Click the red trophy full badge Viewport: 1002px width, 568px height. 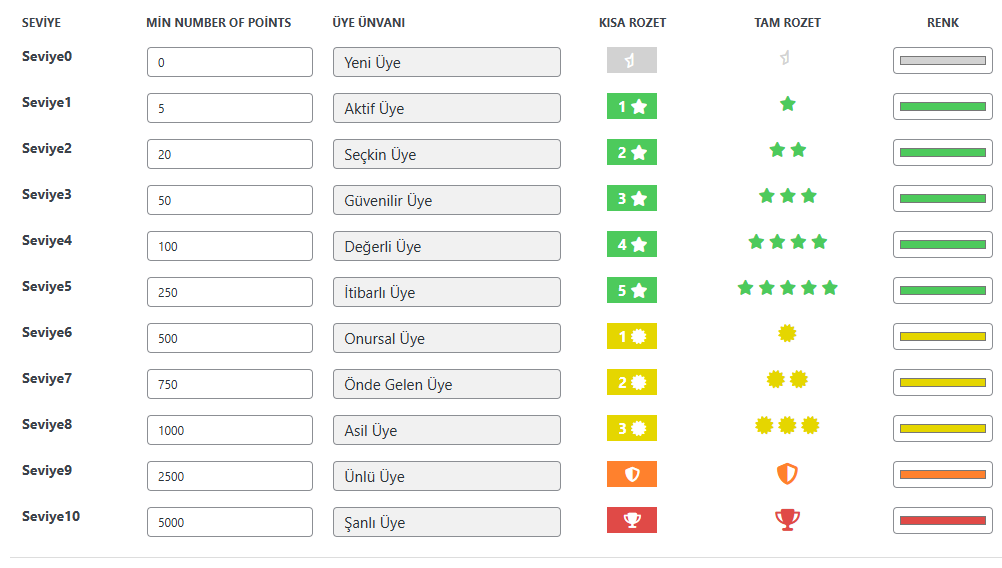[787, 520]
